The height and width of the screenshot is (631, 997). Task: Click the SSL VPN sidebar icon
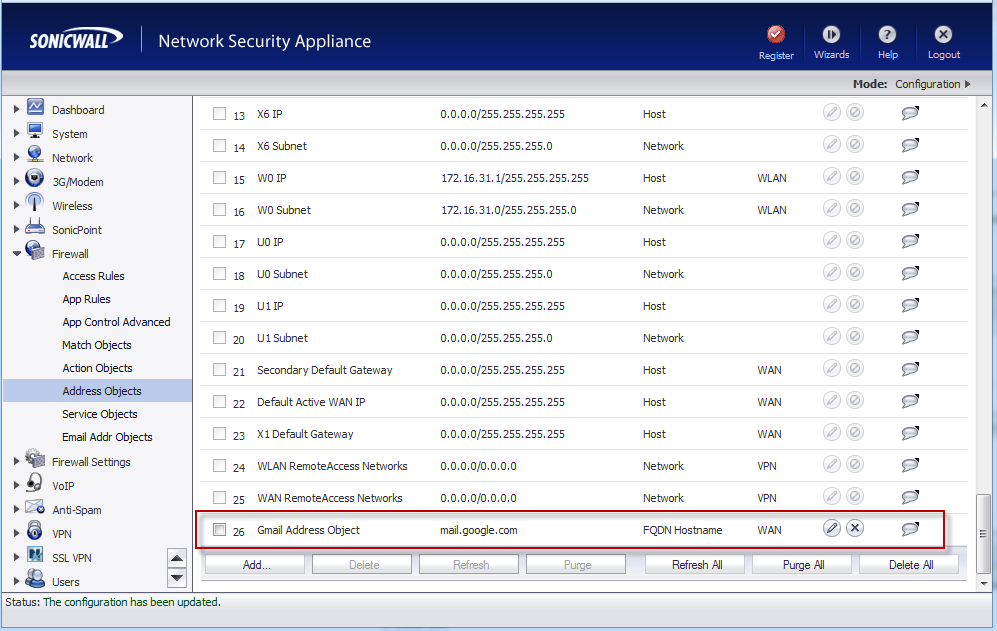tap(35, 555)
